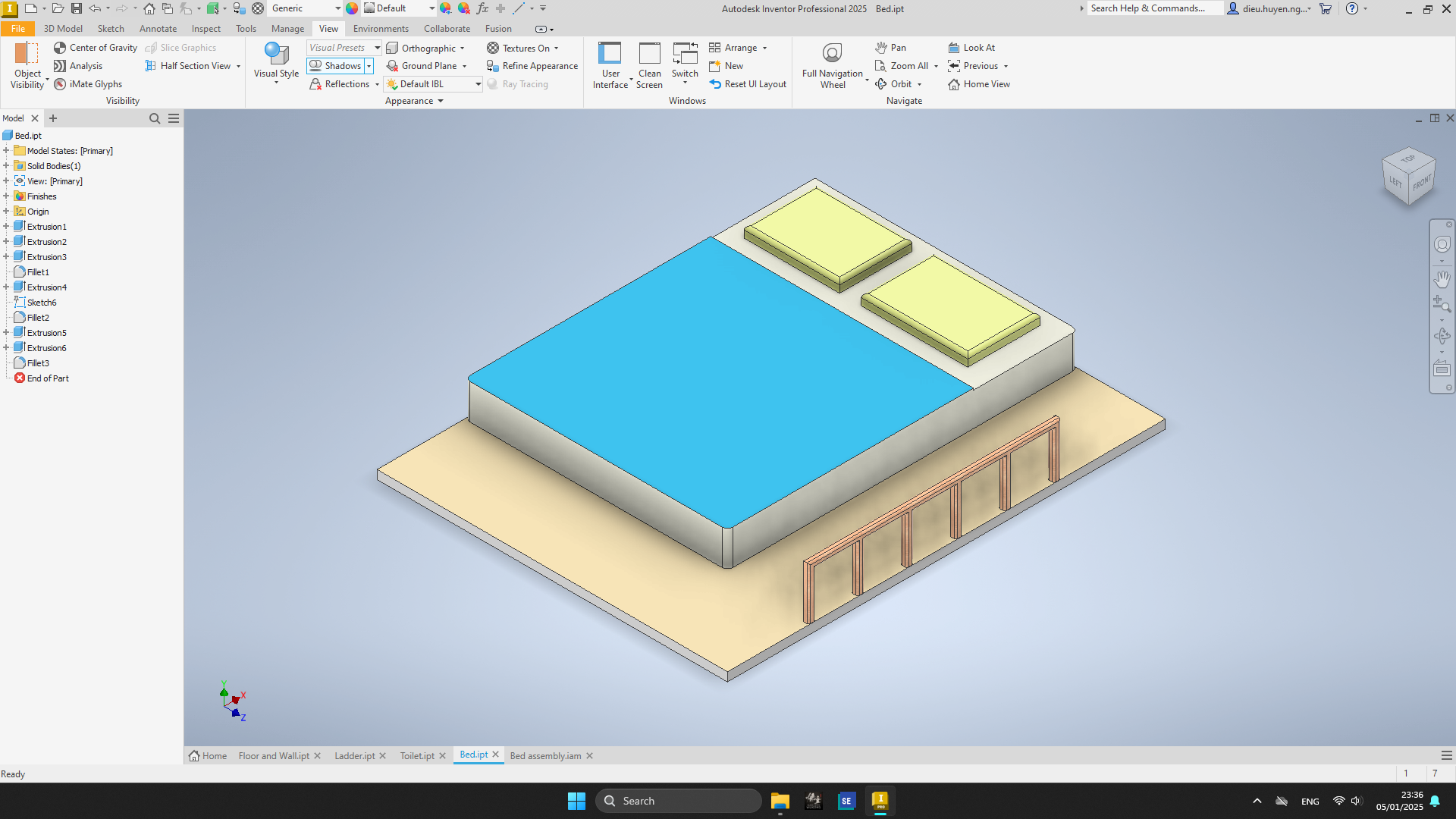Image resolution: width=1456 pixels, height=819 pixels.
Task: Toggle iMate Glyphs display
Action: pyautogui.click(x=88, y=84)
